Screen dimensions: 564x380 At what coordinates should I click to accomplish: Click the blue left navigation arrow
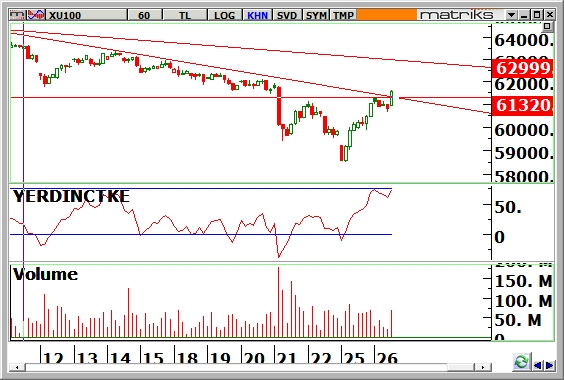[x=538, y=366]
